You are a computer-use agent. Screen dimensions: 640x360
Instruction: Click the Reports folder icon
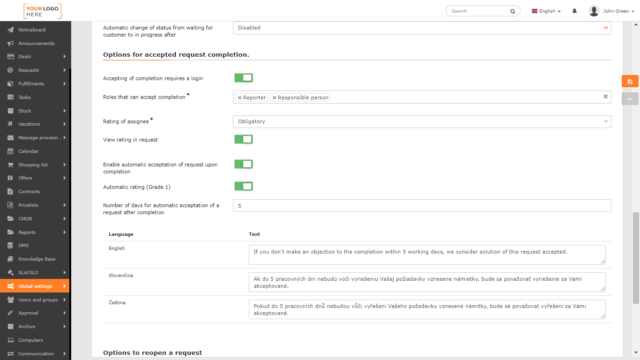(x=11, y=232)
